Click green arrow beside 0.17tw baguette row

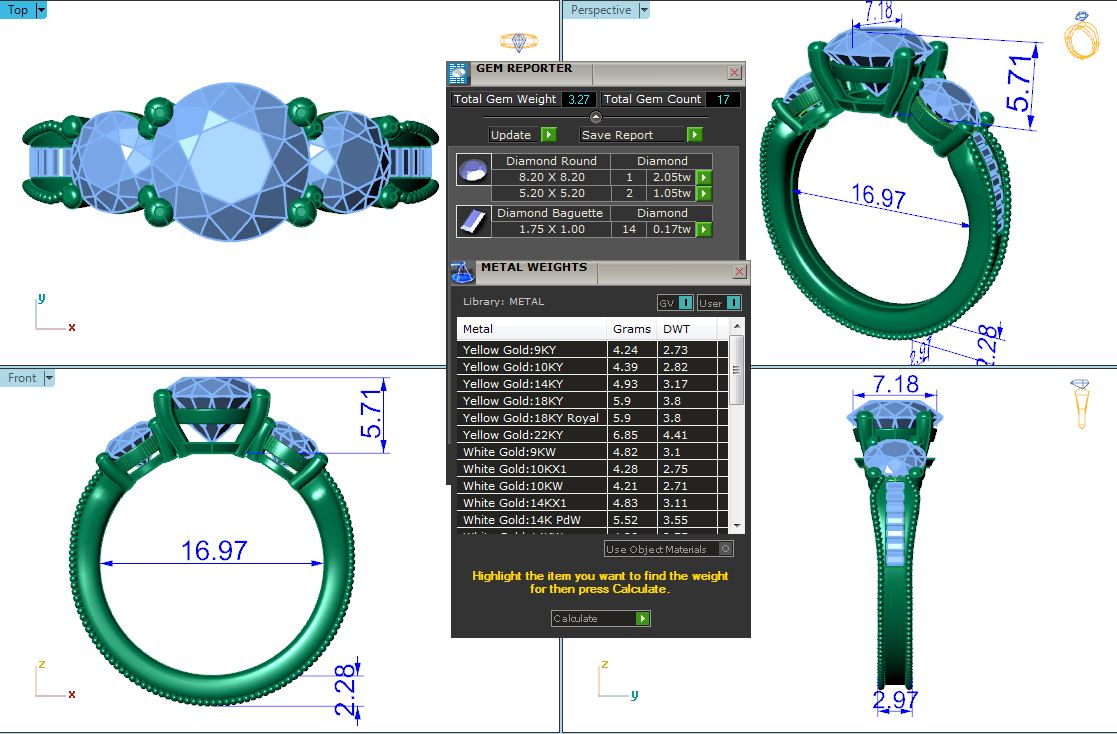pyautogui.click(x=704, y=230)
